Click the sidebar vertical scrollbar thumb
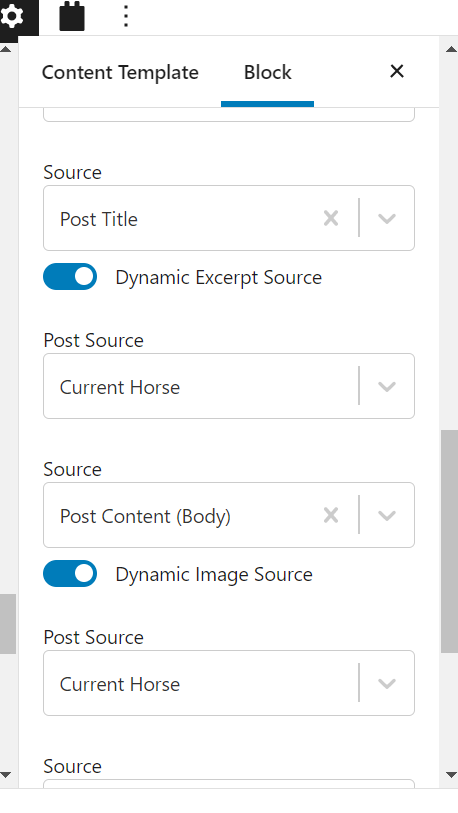Viewport: 458px width, 813px height. pyautogui.click(x=449, y=541)
